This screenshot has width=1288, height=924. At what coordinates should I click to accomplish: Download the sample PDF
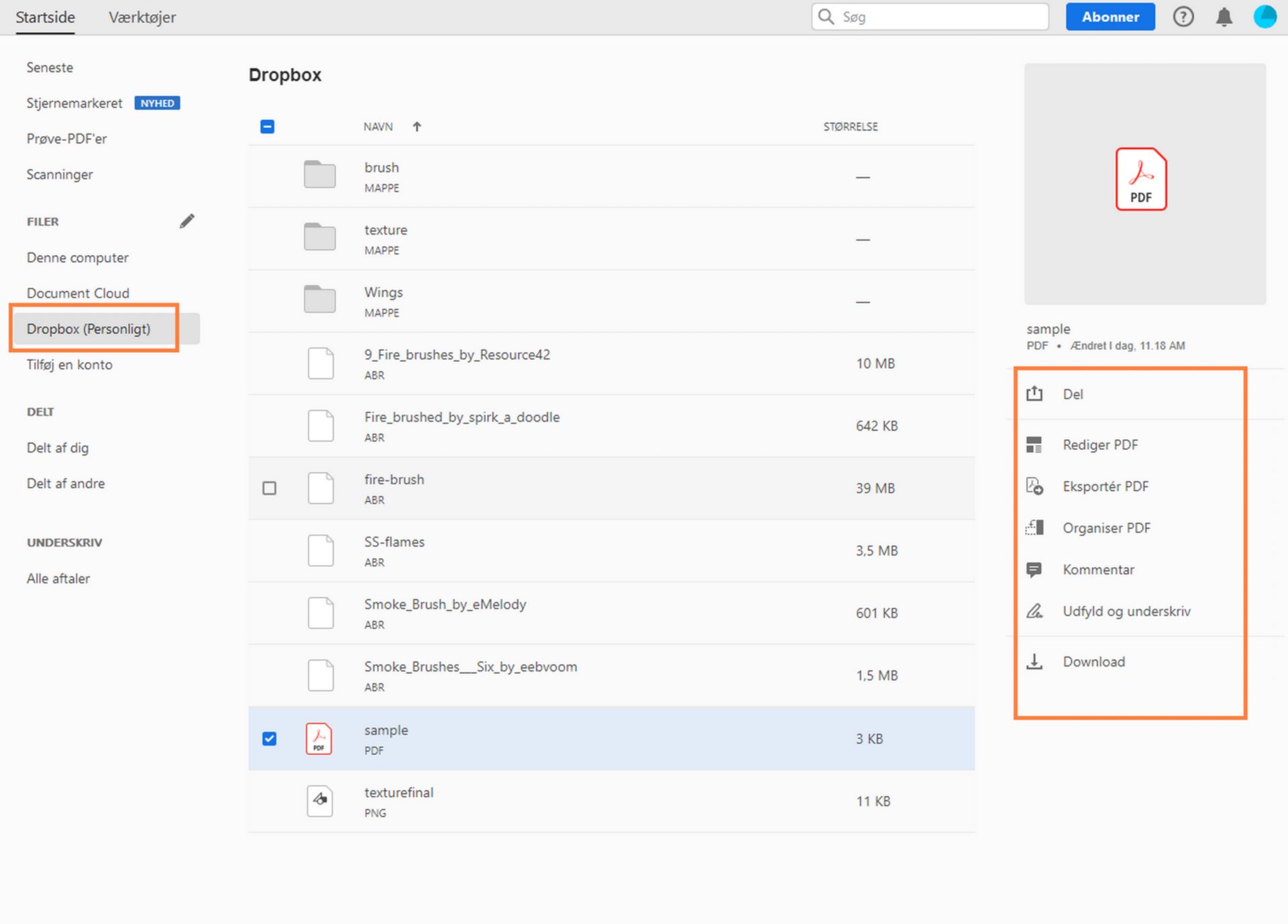1093,661
